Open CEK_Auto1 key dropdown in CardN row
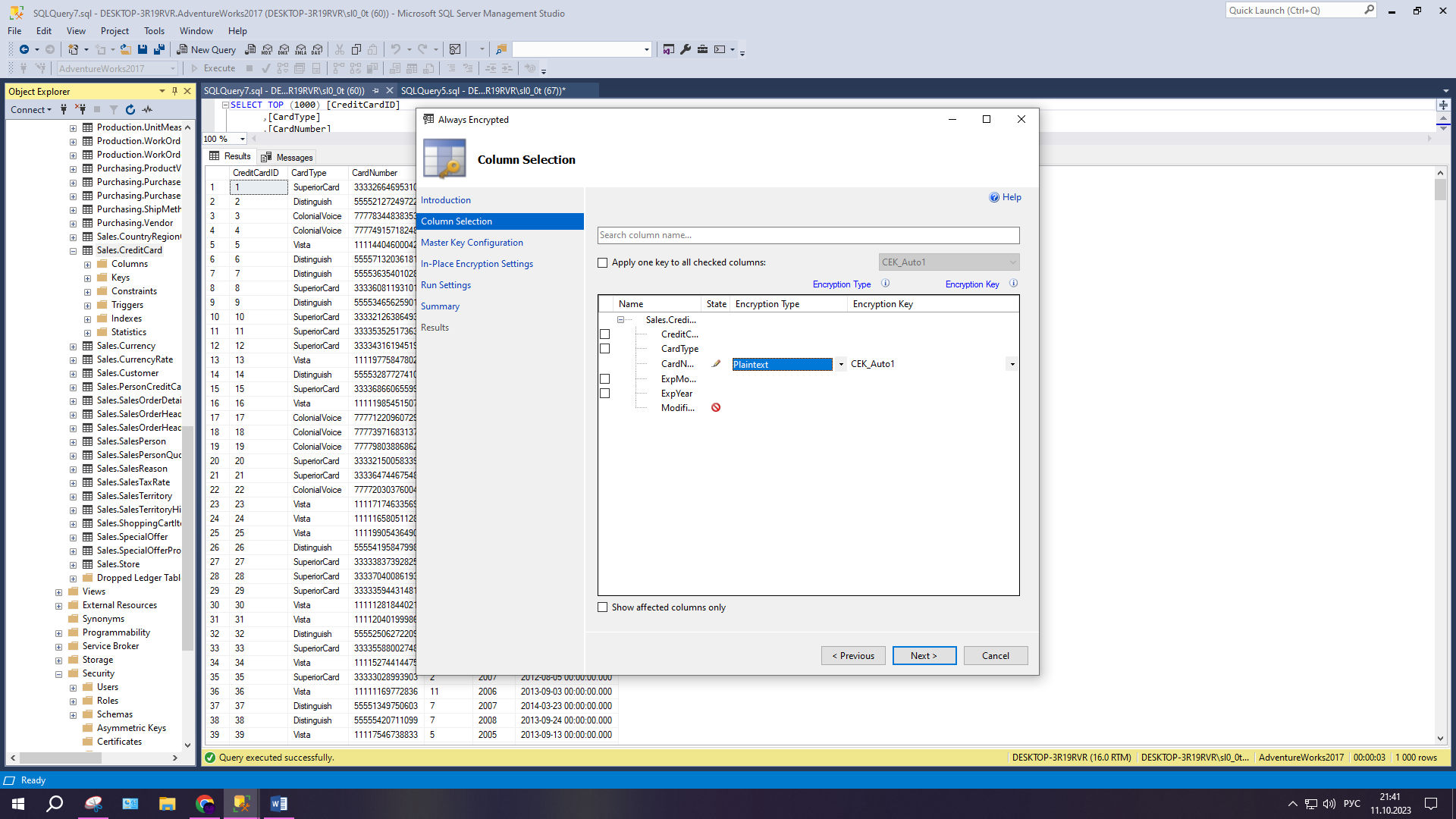Viewport: 1456px width, 819px height. tap(1012, 365)
